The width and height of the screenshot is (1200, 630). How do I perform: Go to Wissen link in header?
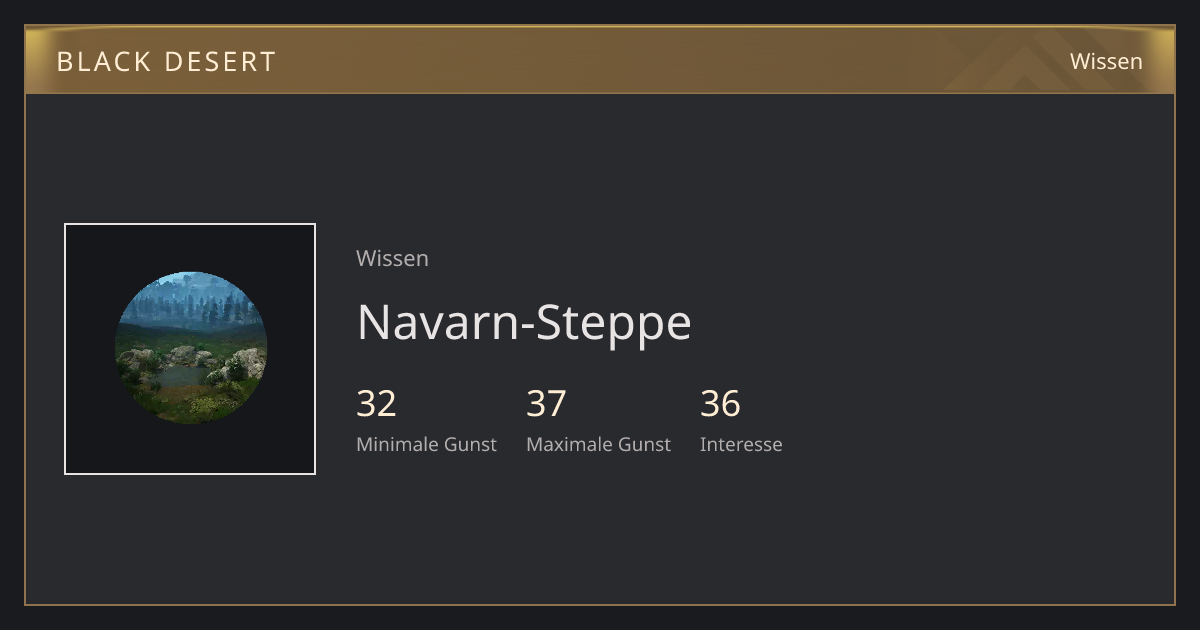point(1106,61)
